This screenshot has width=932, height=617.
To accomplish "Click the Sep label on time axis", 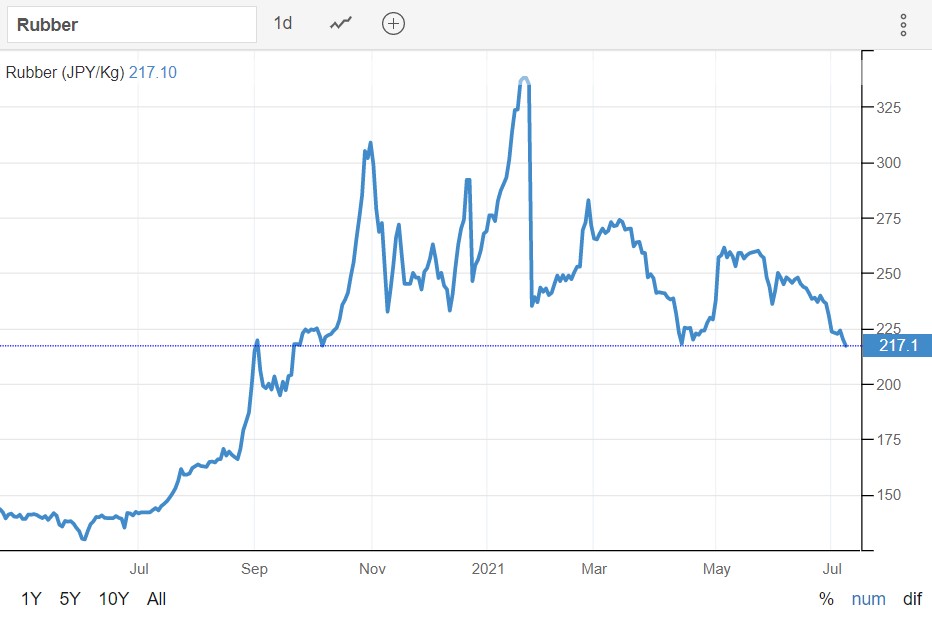I will 254,569.
